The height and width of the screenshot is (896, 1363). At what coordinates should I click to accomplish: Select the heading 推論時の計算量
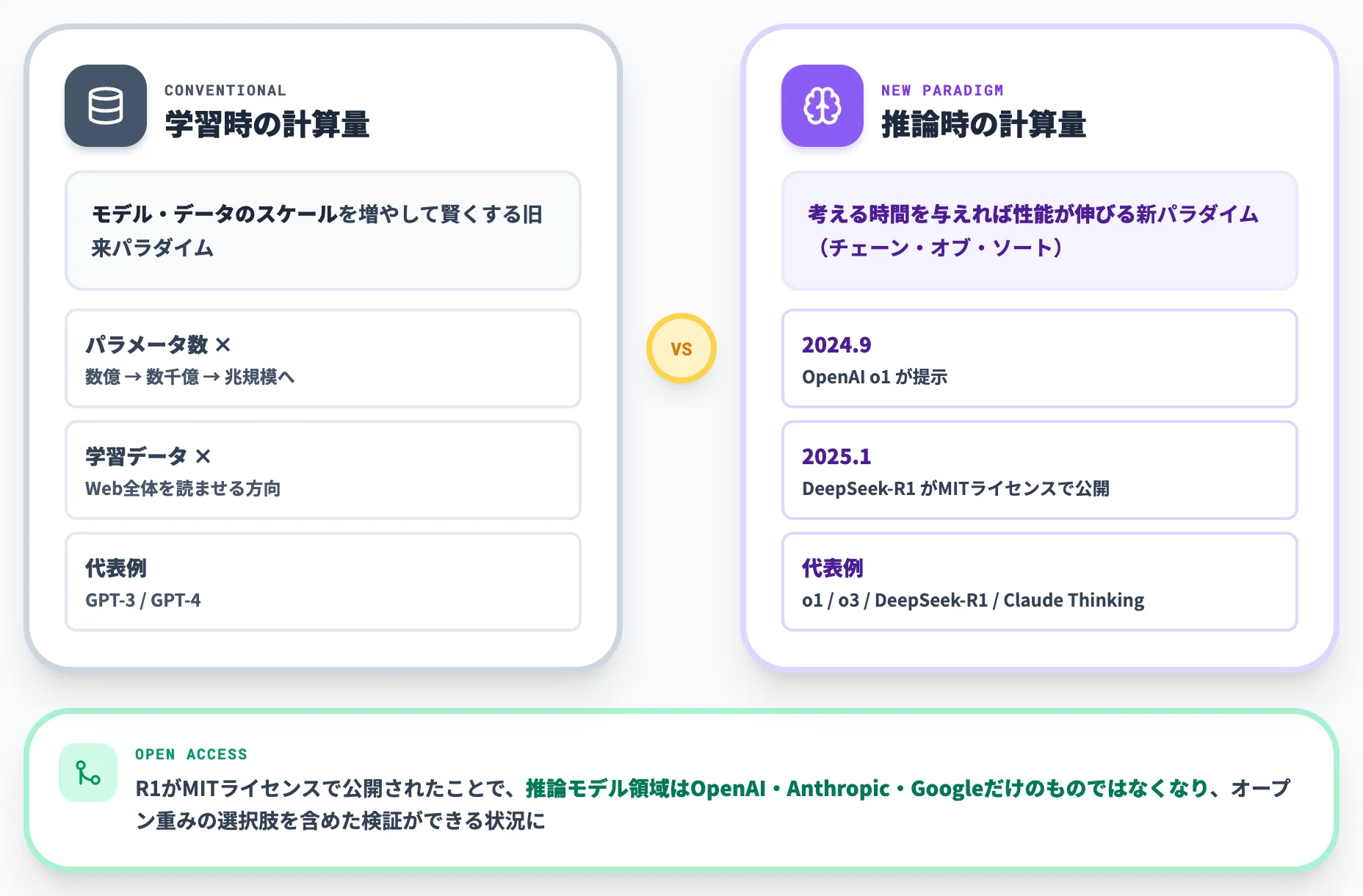(984, 124)
